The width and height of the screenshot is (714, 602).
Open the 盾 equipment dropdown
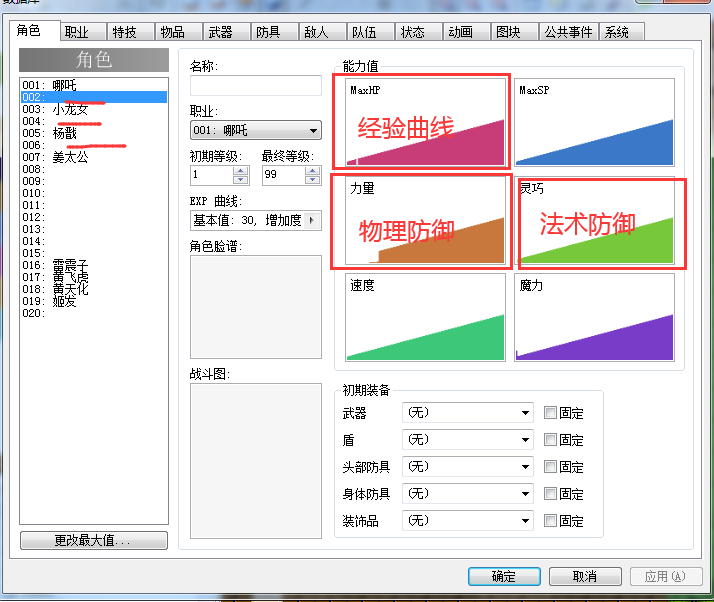coord(468,440)
